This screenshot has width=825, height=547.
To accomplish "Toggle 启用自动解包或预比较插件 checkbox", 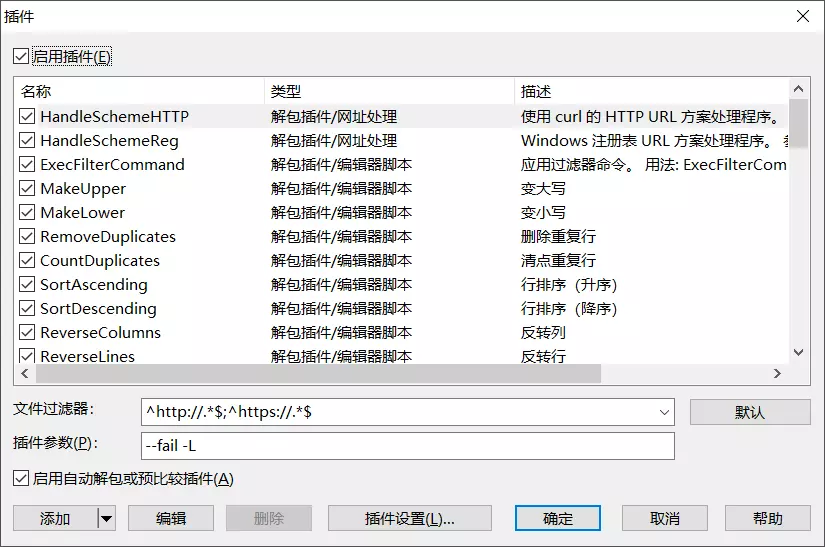I will pyautogui.click(x=21, y=479).
